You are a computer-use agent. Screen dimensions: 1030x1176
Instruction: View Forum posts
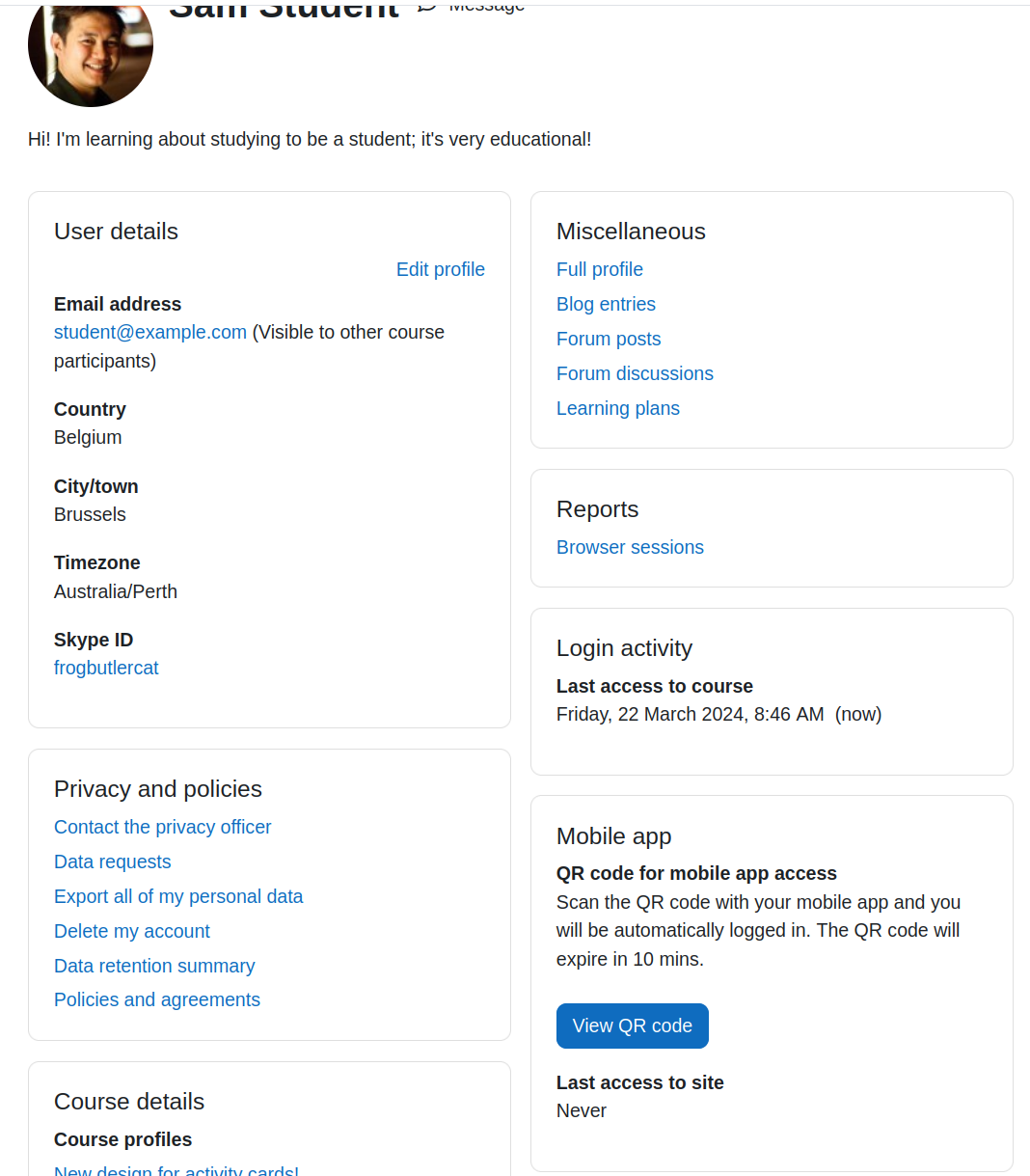pos(609,339)
